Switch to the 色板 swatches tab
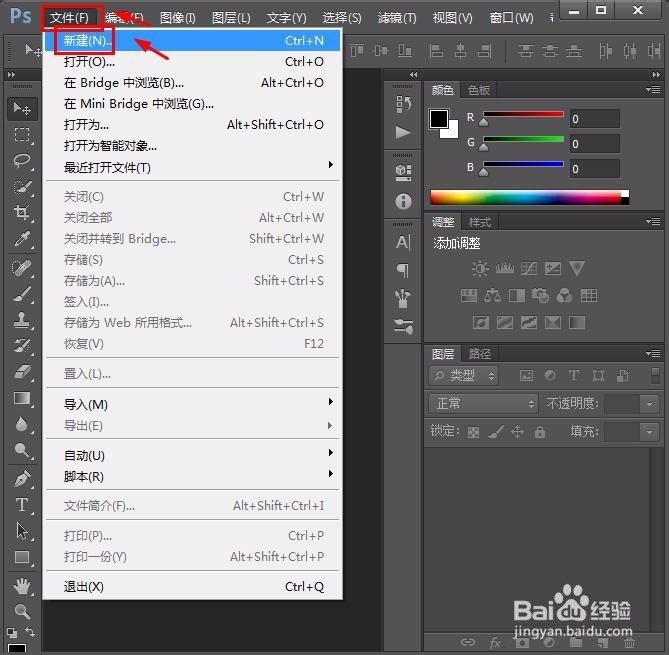669x655 pixels. point(479,90)
